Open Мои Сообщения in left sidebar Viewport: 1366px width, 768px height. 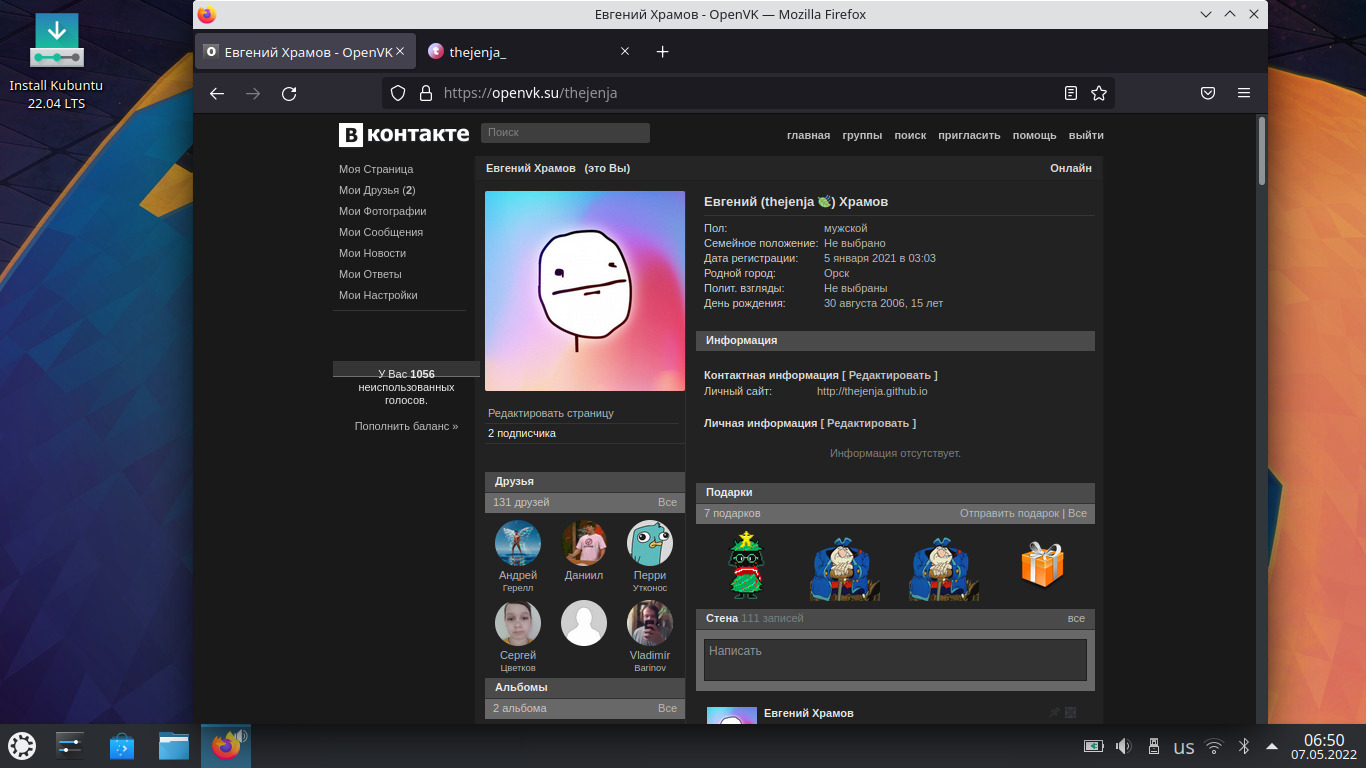380,232
